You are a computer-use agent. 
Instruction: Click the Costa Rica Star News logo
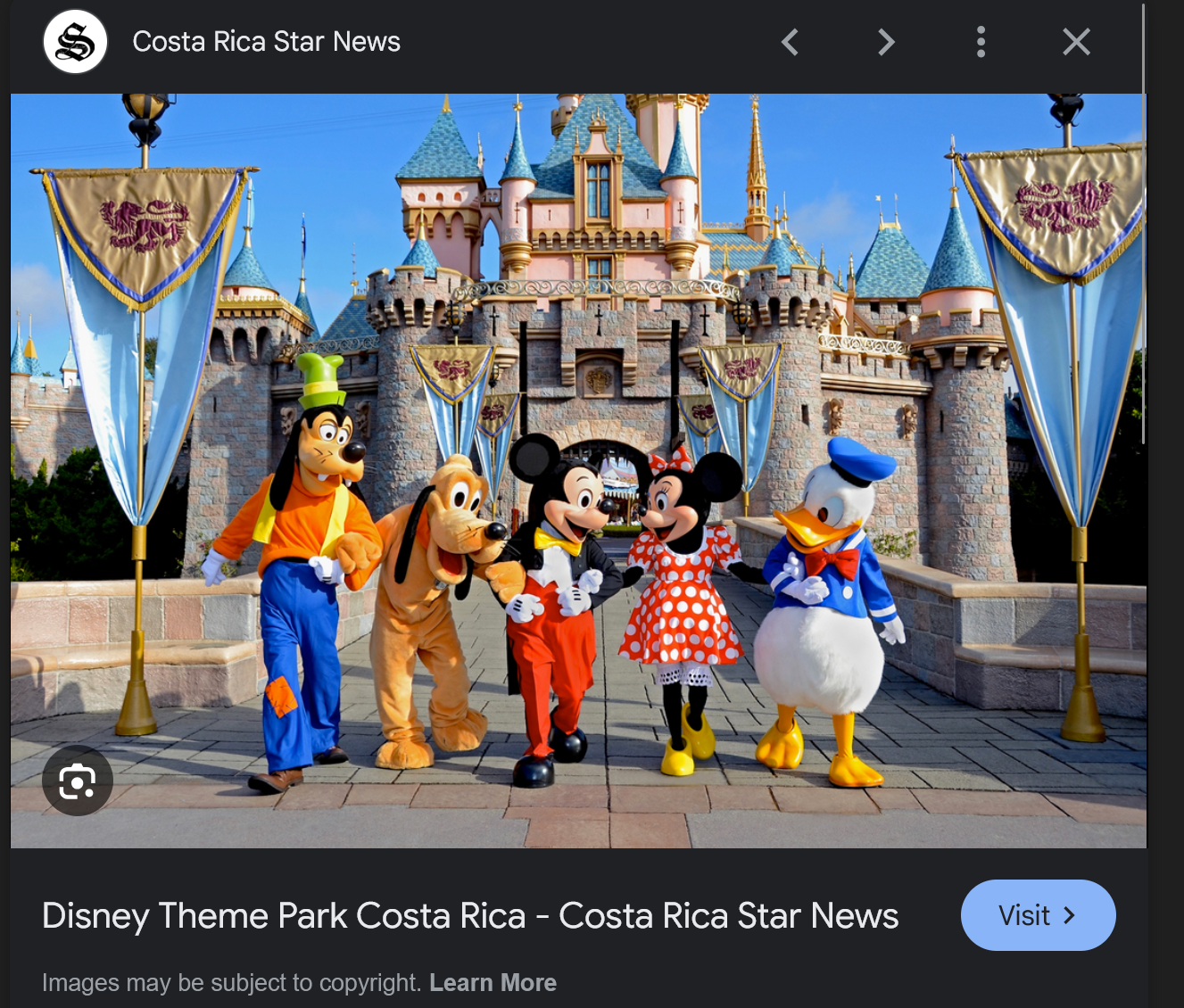click(75, 42)
